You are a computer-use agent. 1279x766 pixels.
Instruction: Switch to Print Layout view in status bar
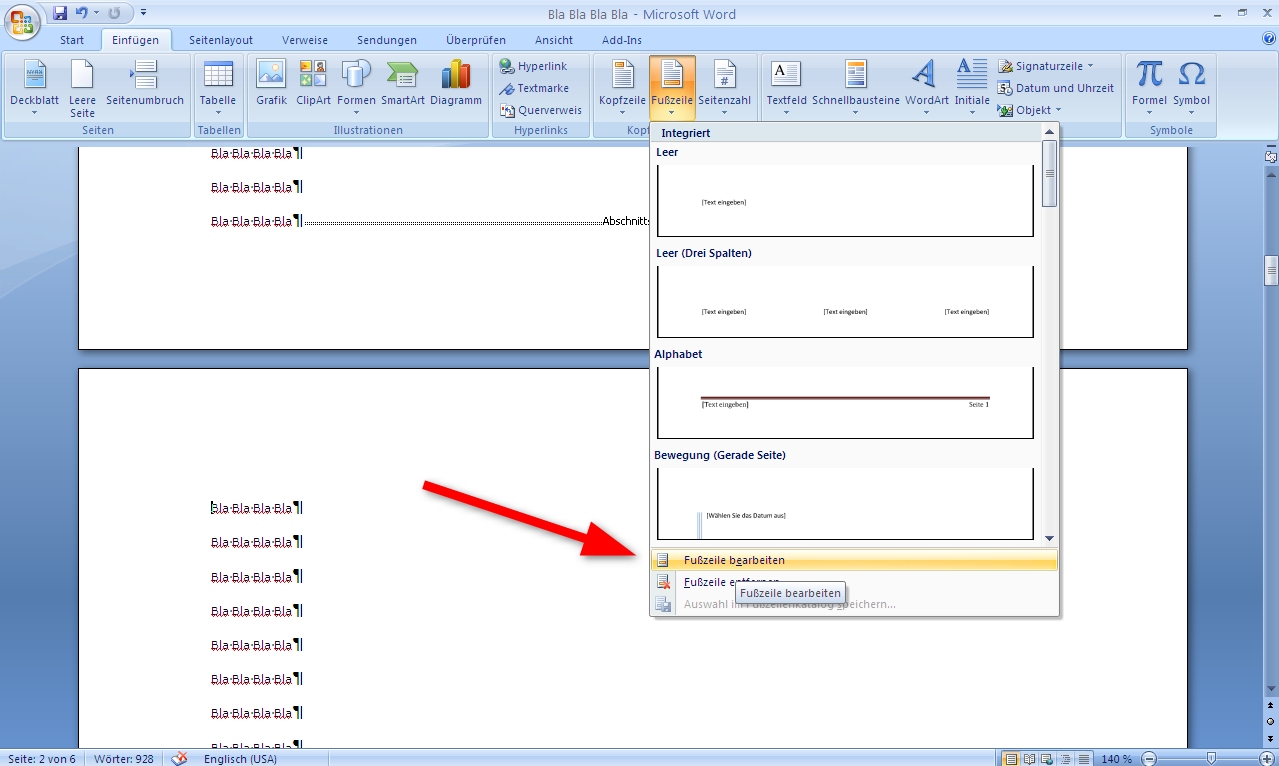(x=1010, y=759)
